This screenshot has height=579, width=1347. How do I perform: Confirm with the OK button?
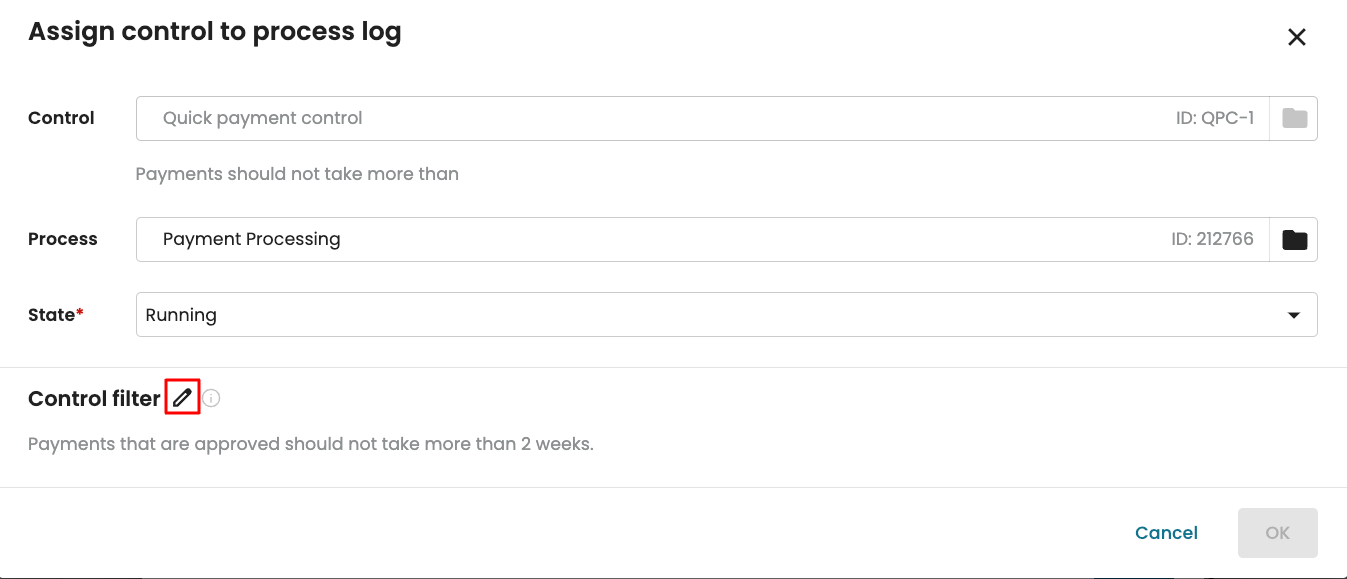pyautogui.click(x=1277, y=533)
